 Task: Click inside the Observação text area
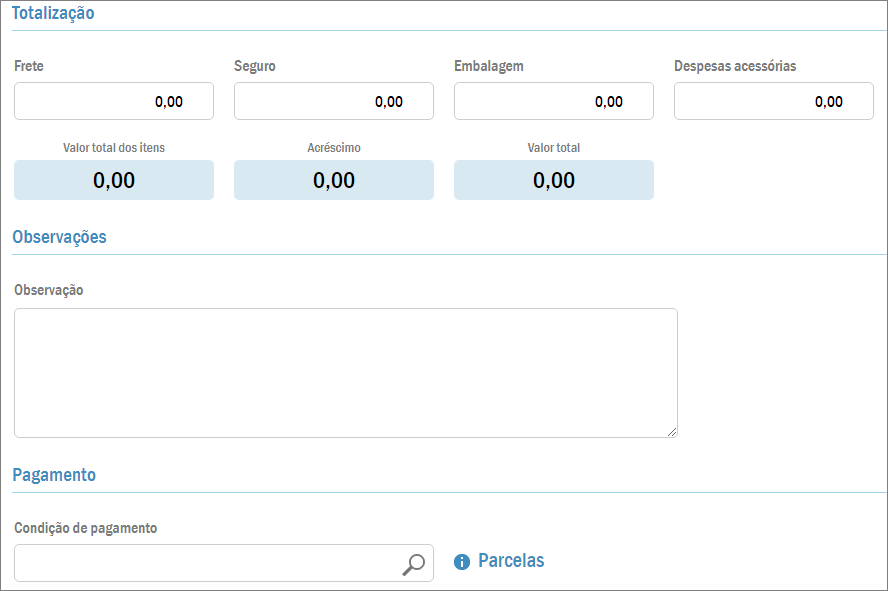pyautogui.click(x=346, y=373)
